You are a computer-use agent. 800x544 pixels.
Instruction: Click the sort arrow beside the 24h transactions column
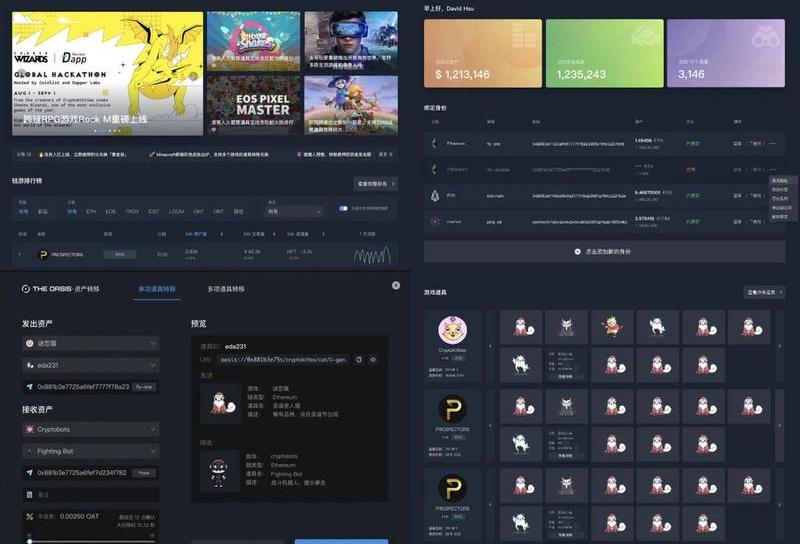[x=274, y=234]
